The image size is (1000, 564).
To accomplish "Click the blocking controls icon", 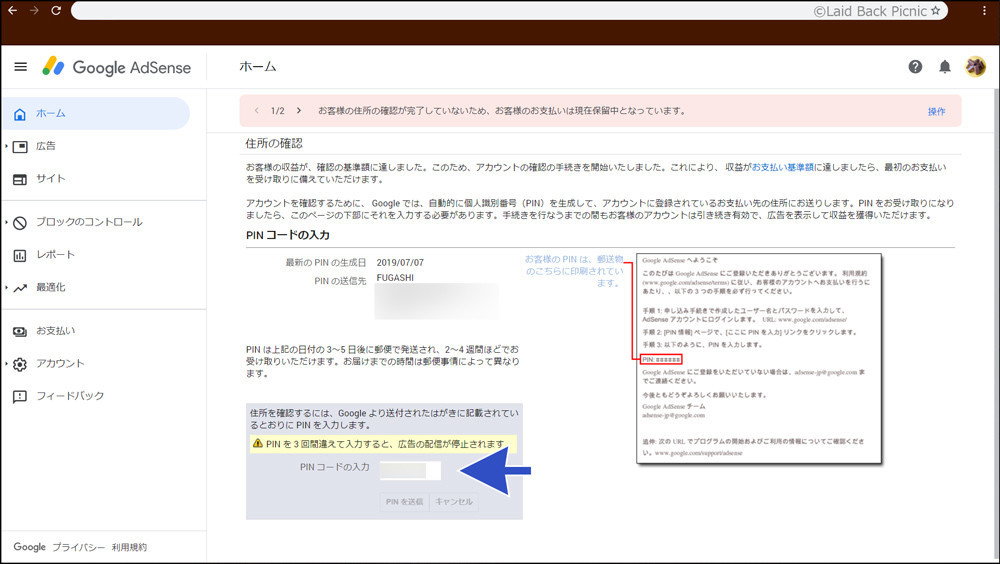I will click(x=20, y=223).
